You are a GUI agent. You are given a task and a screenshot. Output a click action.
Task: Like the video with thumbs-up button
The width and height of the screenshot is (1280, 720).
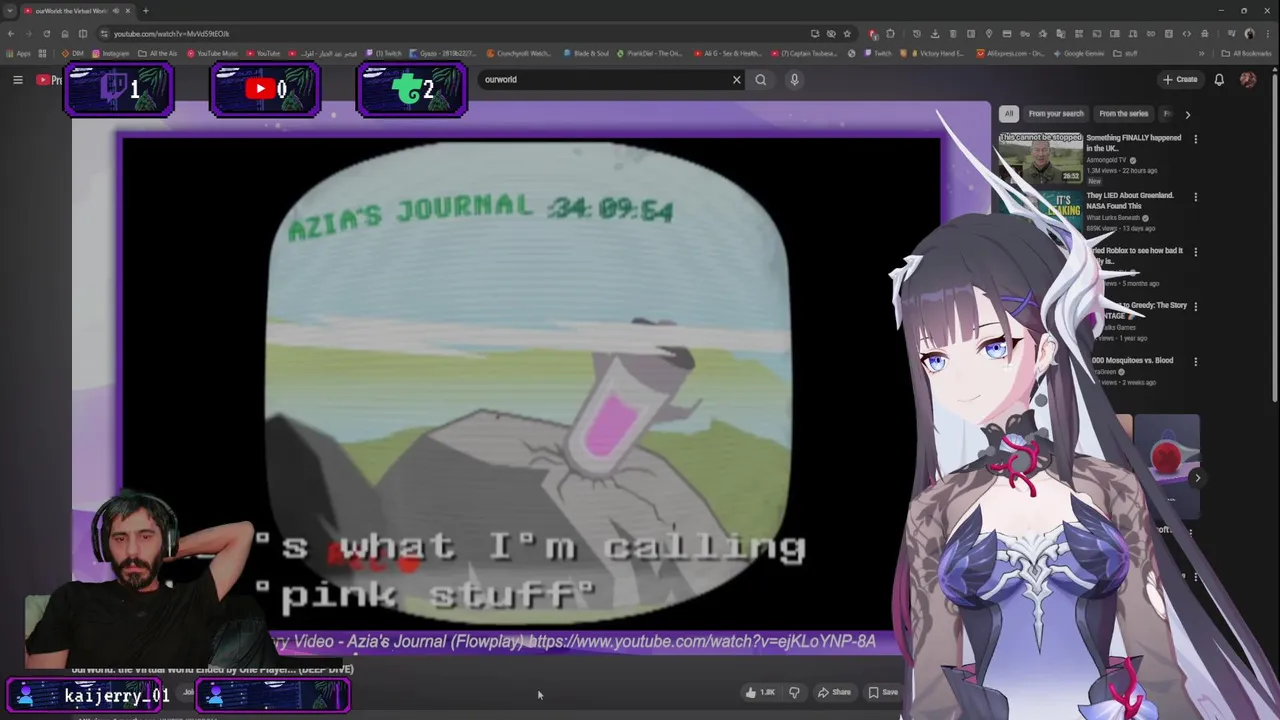[759, 692]
